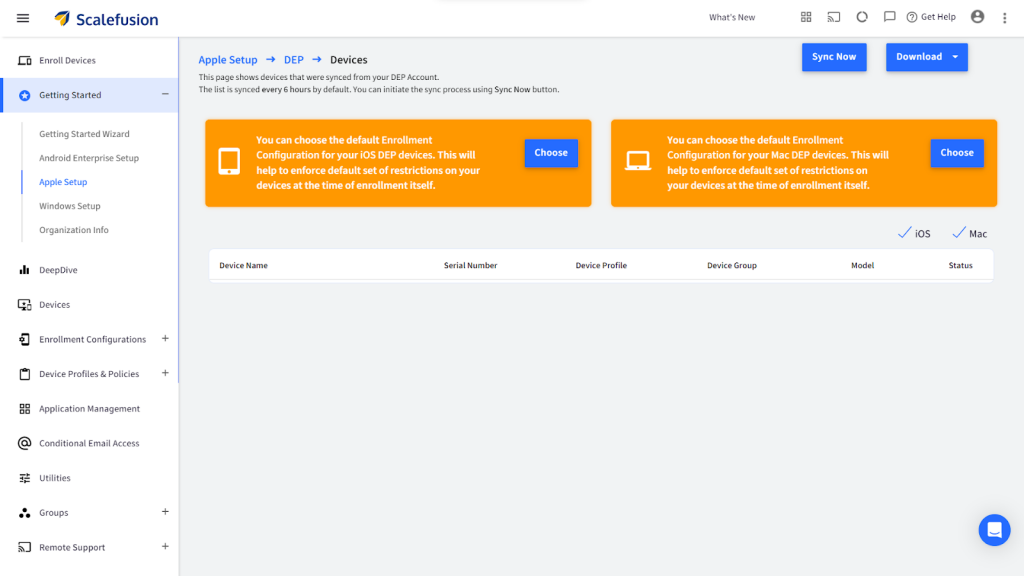Open the three-dot more options menu
Screen dimensions: 1024x576
click(x=1005, y=18)
